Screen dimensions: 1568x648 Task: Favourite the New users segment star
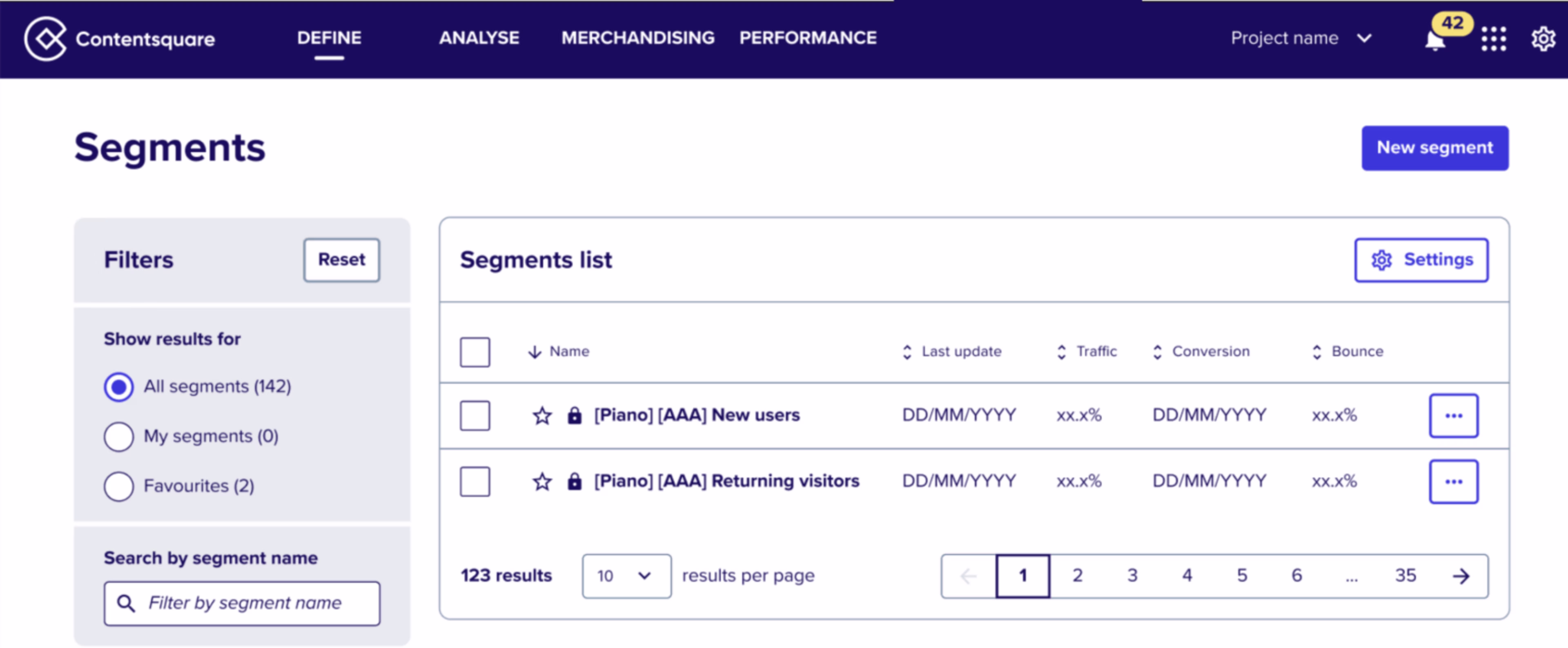click(542, 416)
